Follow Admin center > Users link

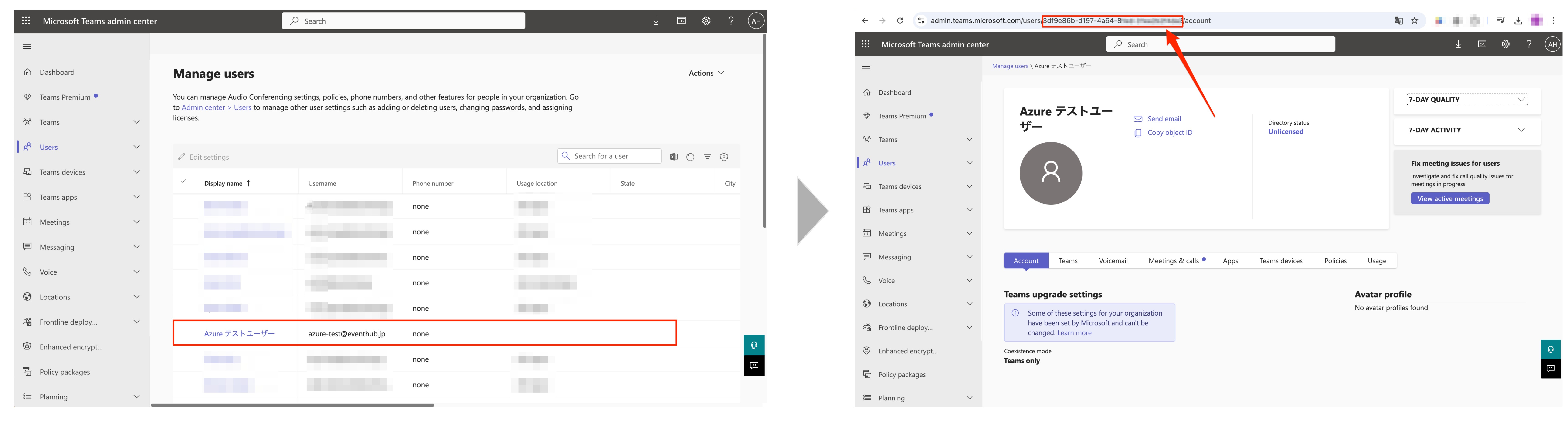coord(216,108)
